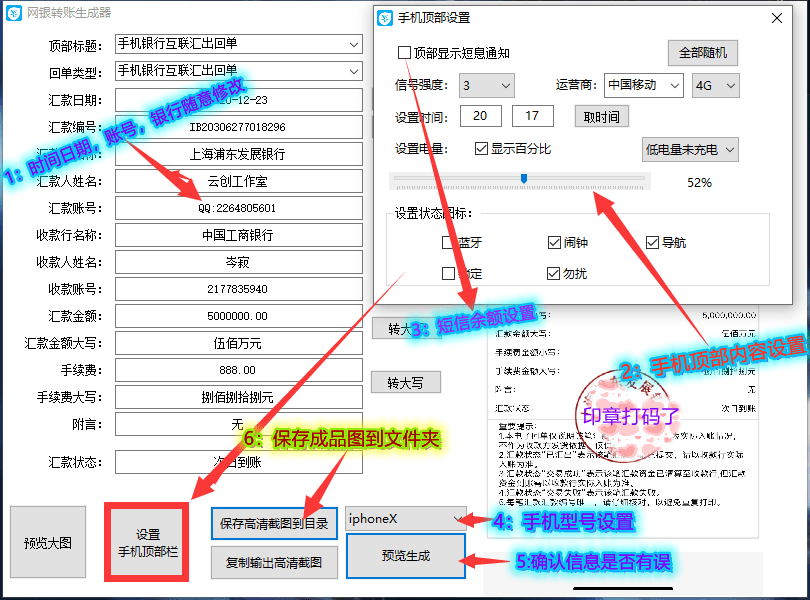
Task: Click the 汇款编号 input field
Action: point(239,127)
